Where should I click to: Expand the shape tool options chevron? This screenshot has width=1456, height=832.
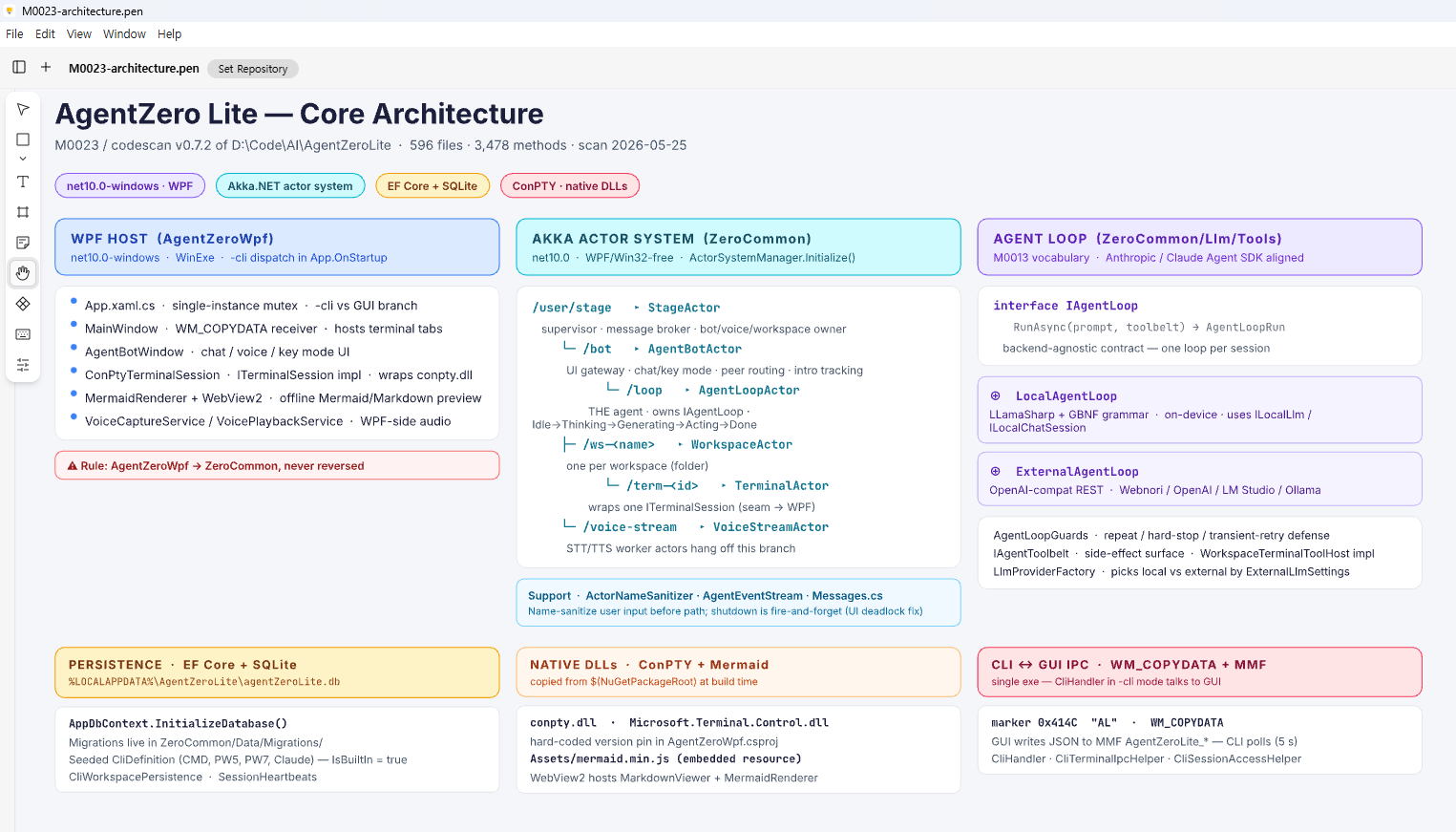[23, 159]
